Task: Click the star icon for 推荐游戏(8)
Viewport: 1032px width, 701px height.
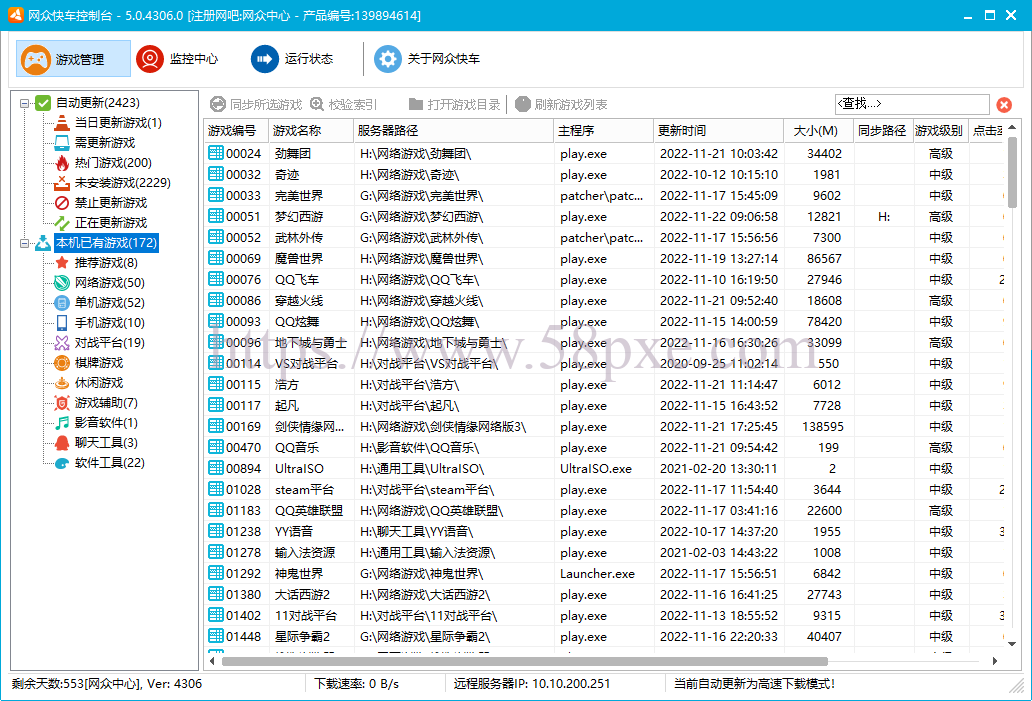Action: [x=62, y=263]
